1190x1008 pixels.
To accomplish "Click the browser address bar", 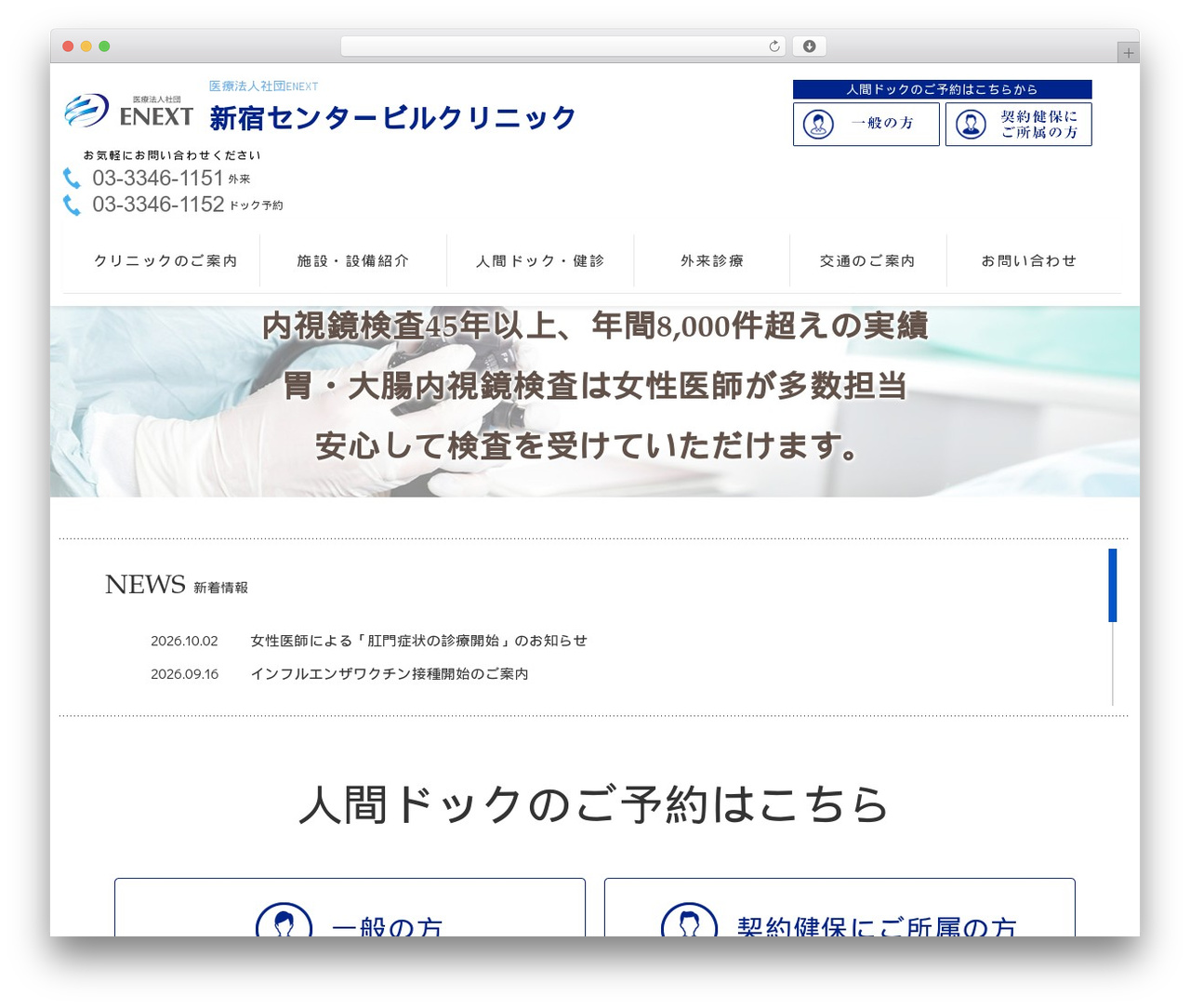I will click(x=562, y=46).
